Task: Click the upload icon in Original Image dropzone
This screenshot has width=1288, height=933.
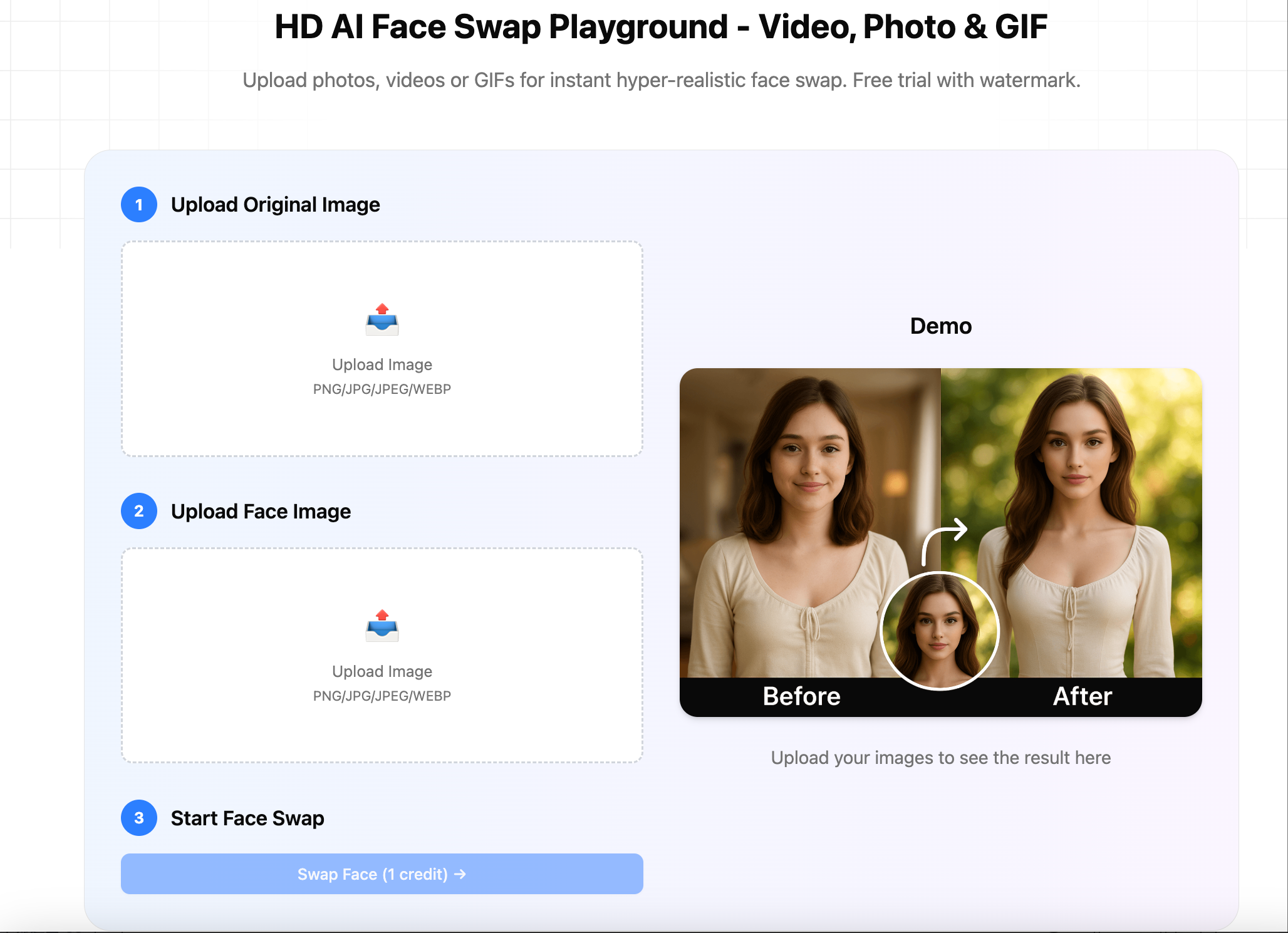Action: (382, 320)
